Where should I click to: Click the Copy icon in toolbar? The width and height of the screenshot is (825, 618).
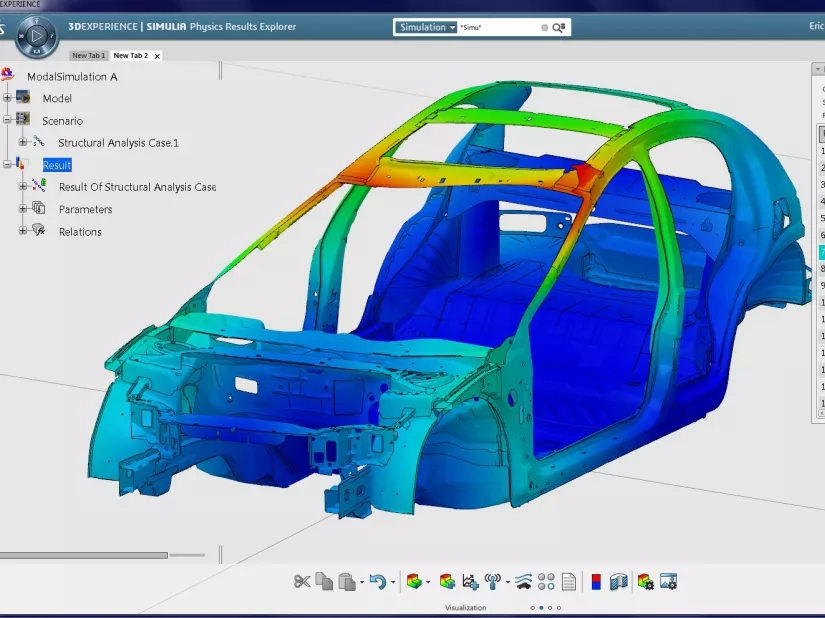click(324, 582)
